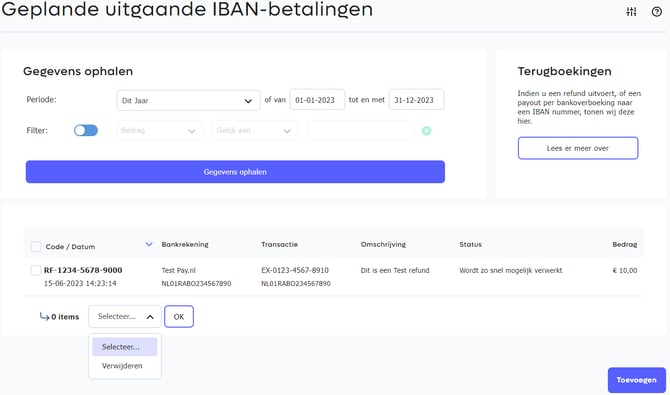This screenshot has width=670, height=395.
Task: Click the 'Lees er meer over' button
Action: 578,148
